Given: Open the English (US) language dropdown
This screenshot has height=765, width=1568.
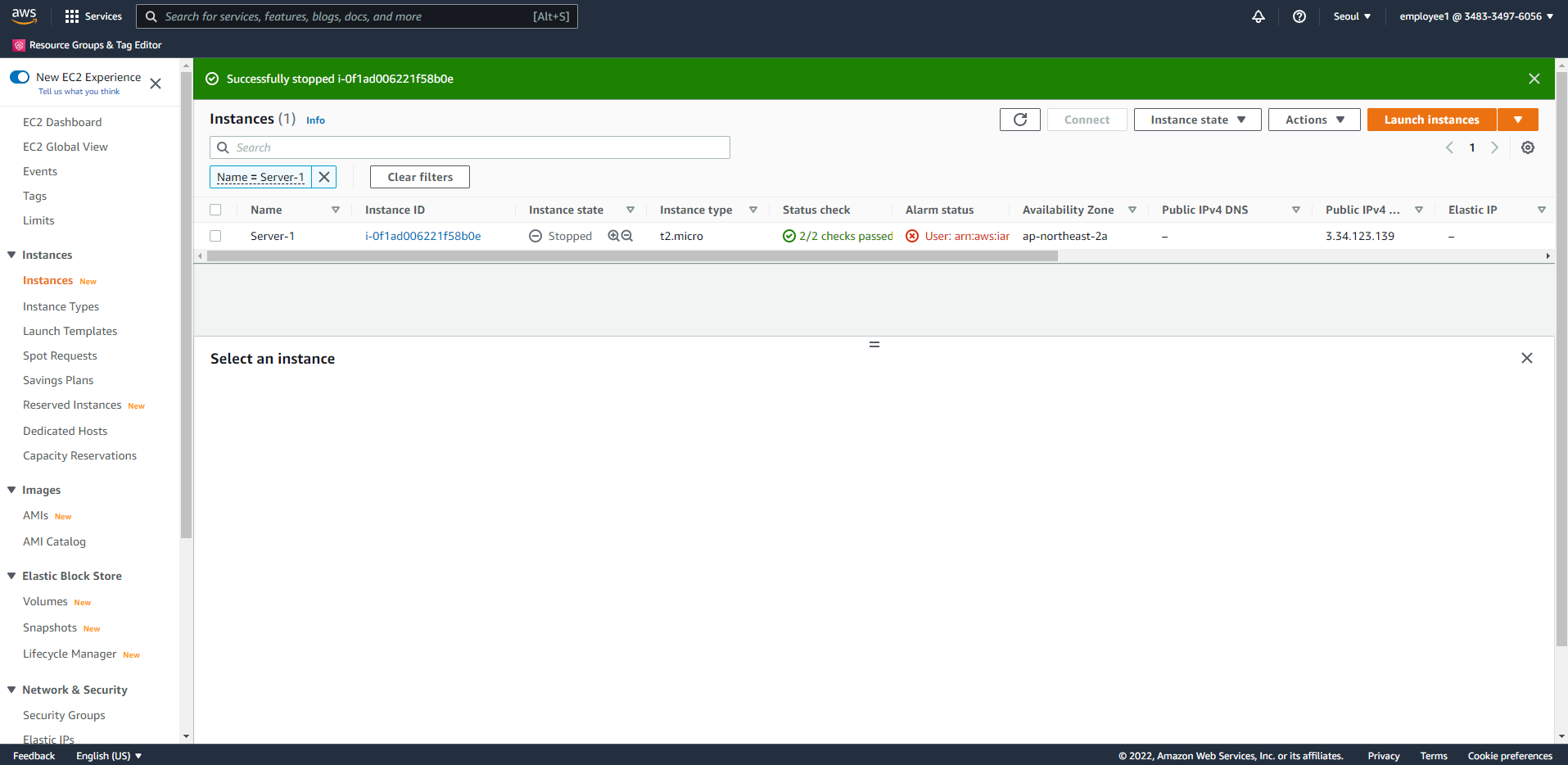Looking at the screenshot, I should [x=109, y=756].
